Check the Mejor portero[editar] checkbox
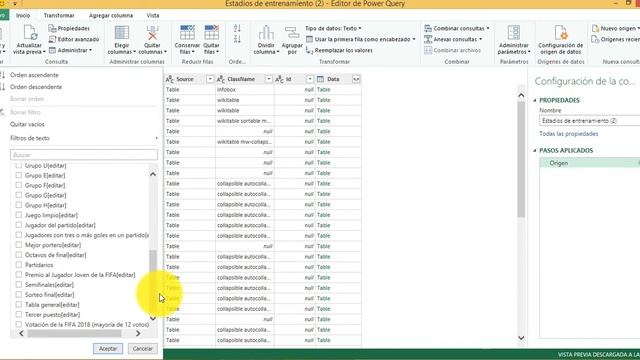640x360 pixels. tap(18, 244)
